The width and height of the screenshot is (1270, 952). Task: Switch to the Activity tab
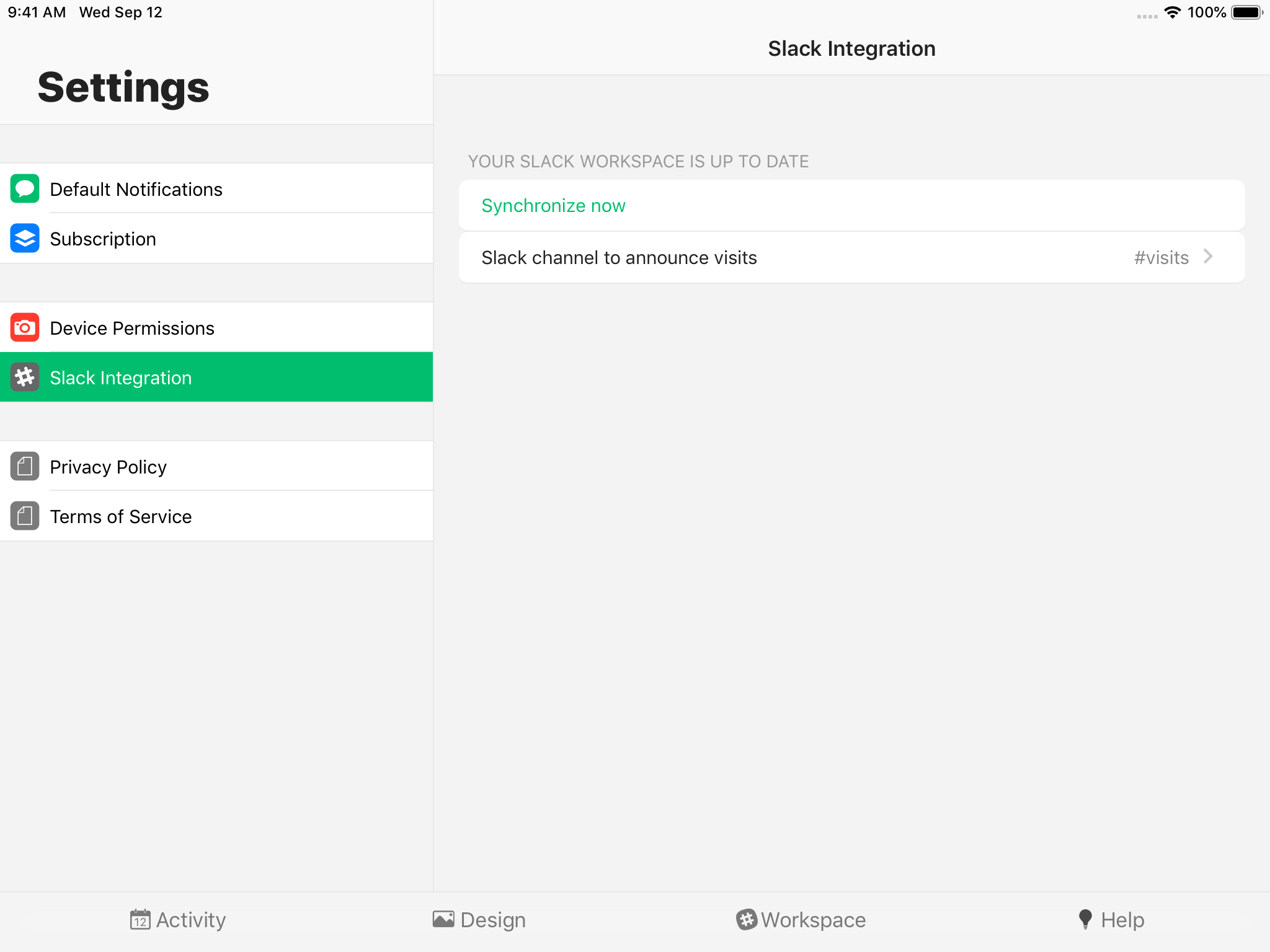(x=177, y=920)
